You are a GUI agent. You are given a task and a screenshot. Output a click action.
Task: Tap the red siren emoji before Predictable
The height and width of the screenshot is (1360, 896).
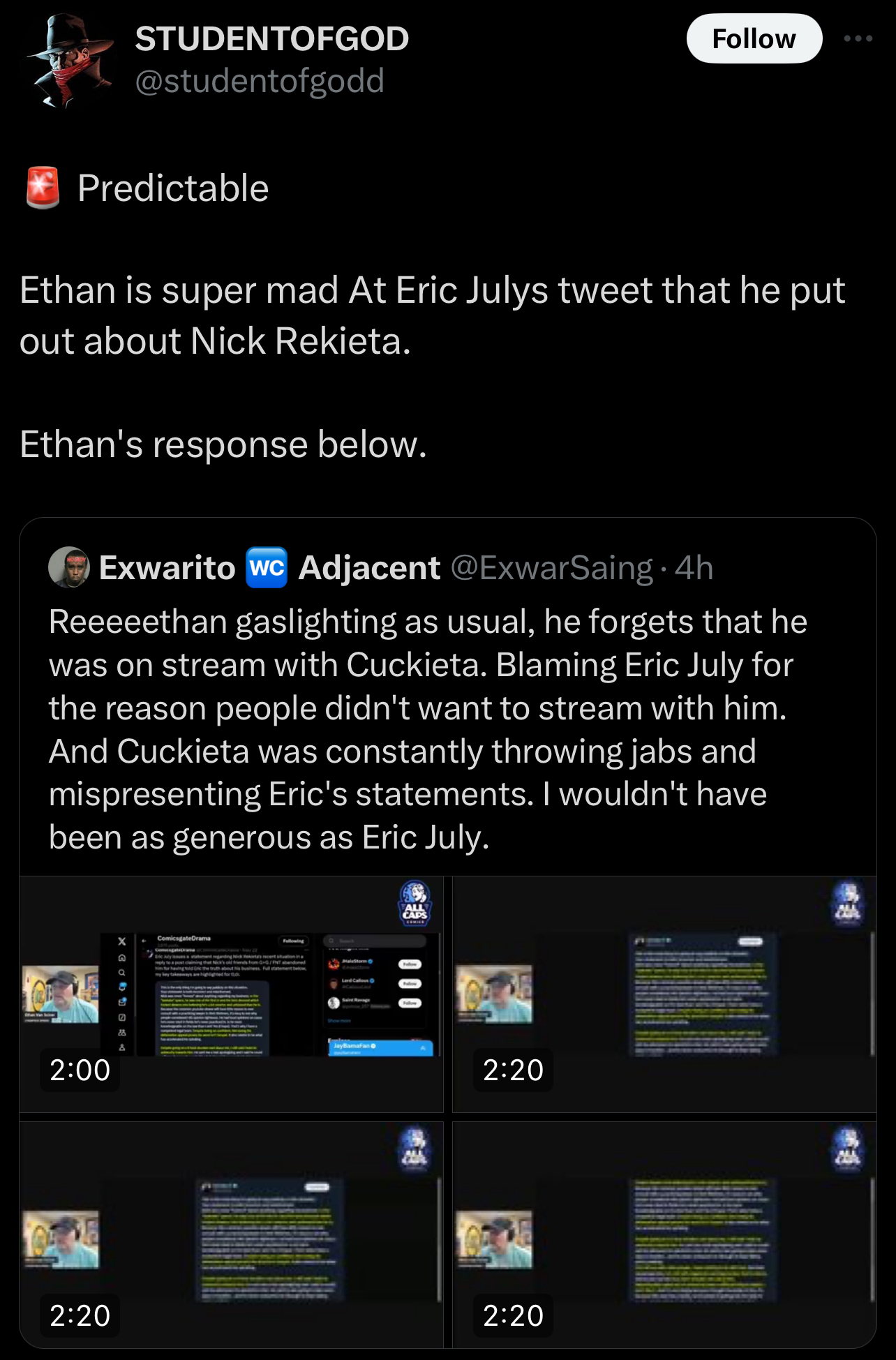[x=43, y=188]
